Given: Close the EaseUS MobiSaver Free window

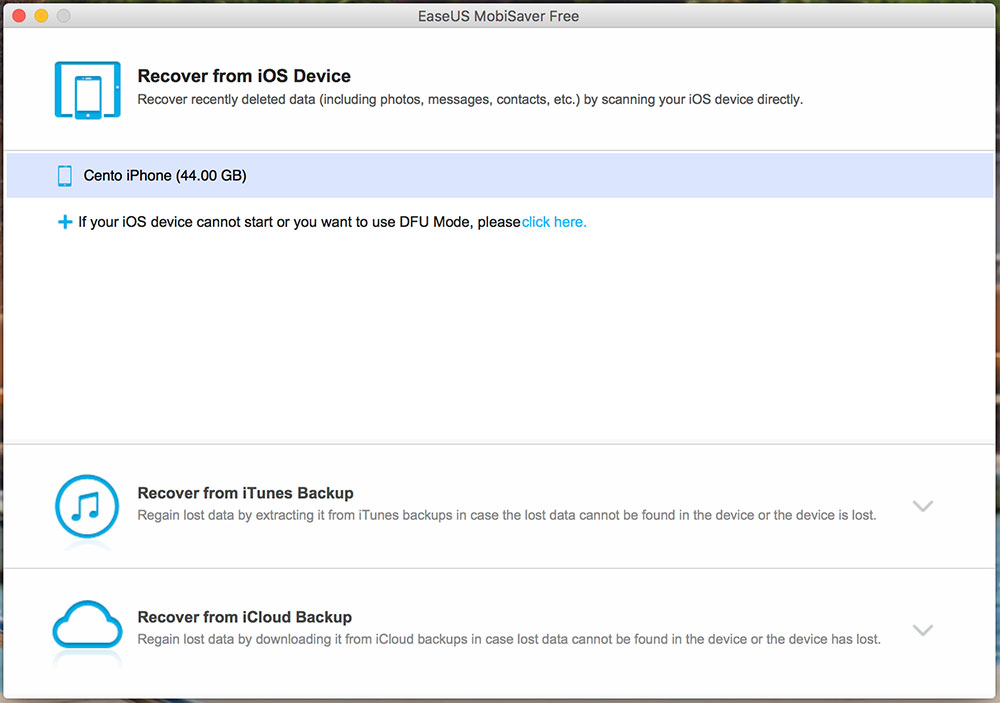Looking at the screenshot, I should (x=19, y=16).
